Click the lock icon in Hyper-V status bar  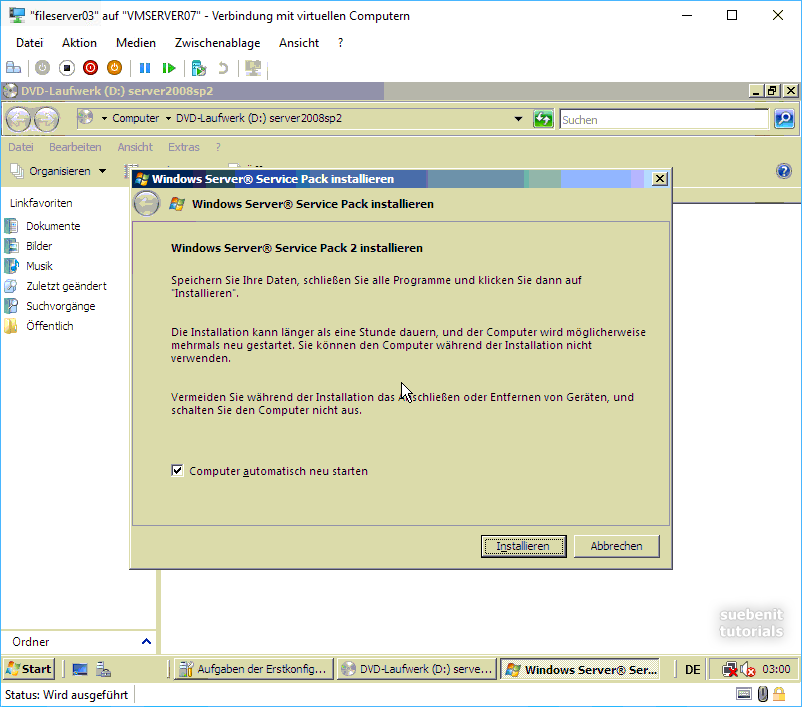779,694
